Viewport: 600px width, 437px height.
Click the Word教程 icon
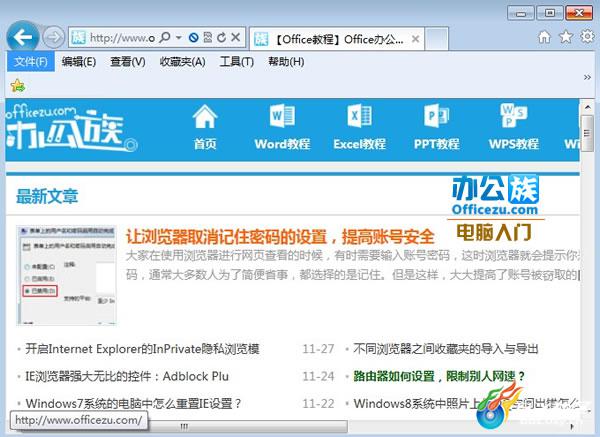click(282, 116)
